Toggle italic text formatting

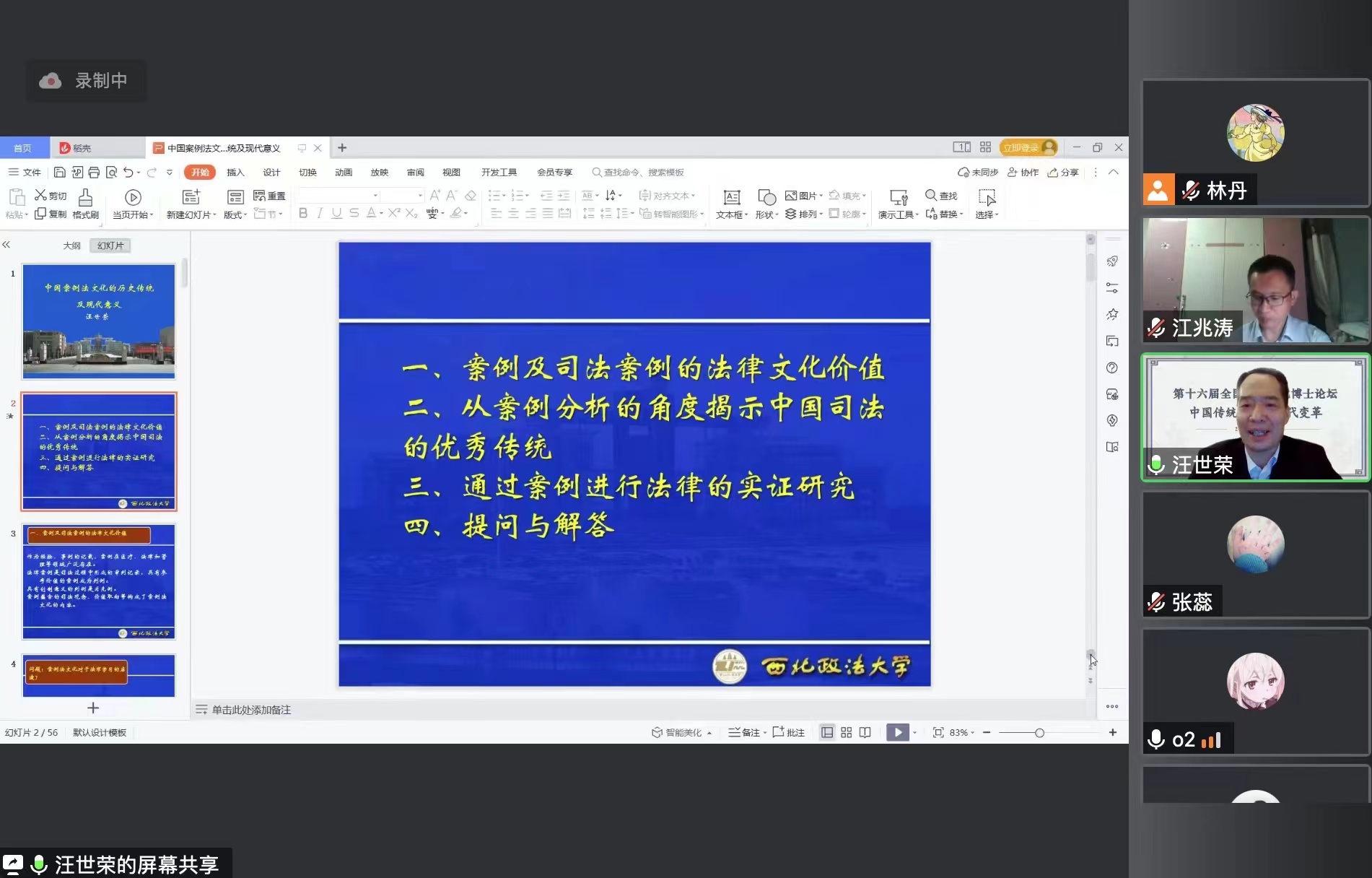(x=320, y=213)
